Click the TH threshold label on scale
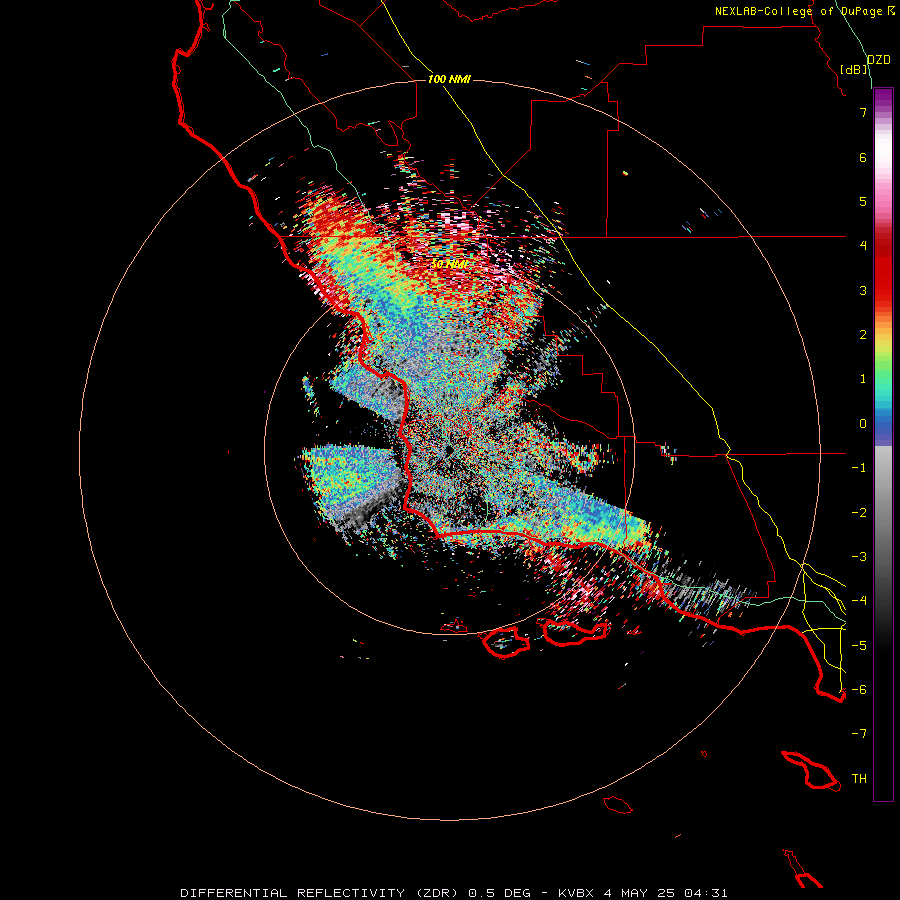900x900 pixels. click(x=859, y=779)
